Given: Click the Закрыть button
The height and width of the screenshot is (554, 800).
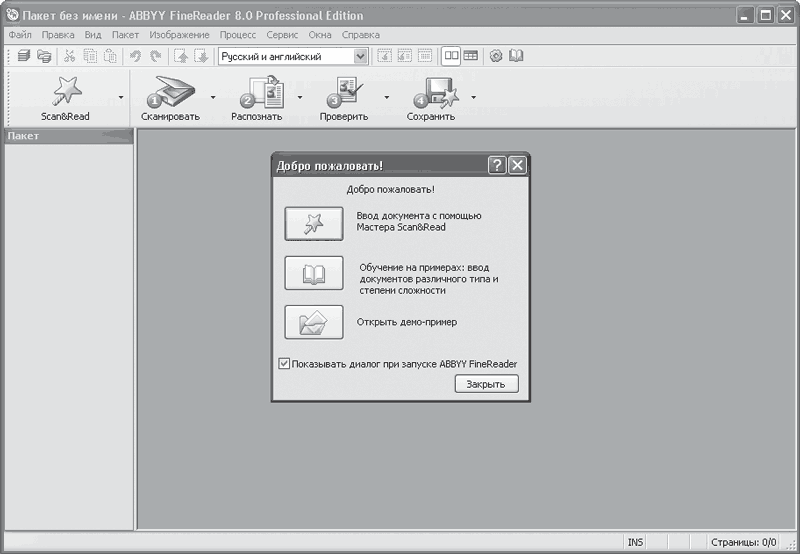Looking at the screenshot, I should [486, 384].
